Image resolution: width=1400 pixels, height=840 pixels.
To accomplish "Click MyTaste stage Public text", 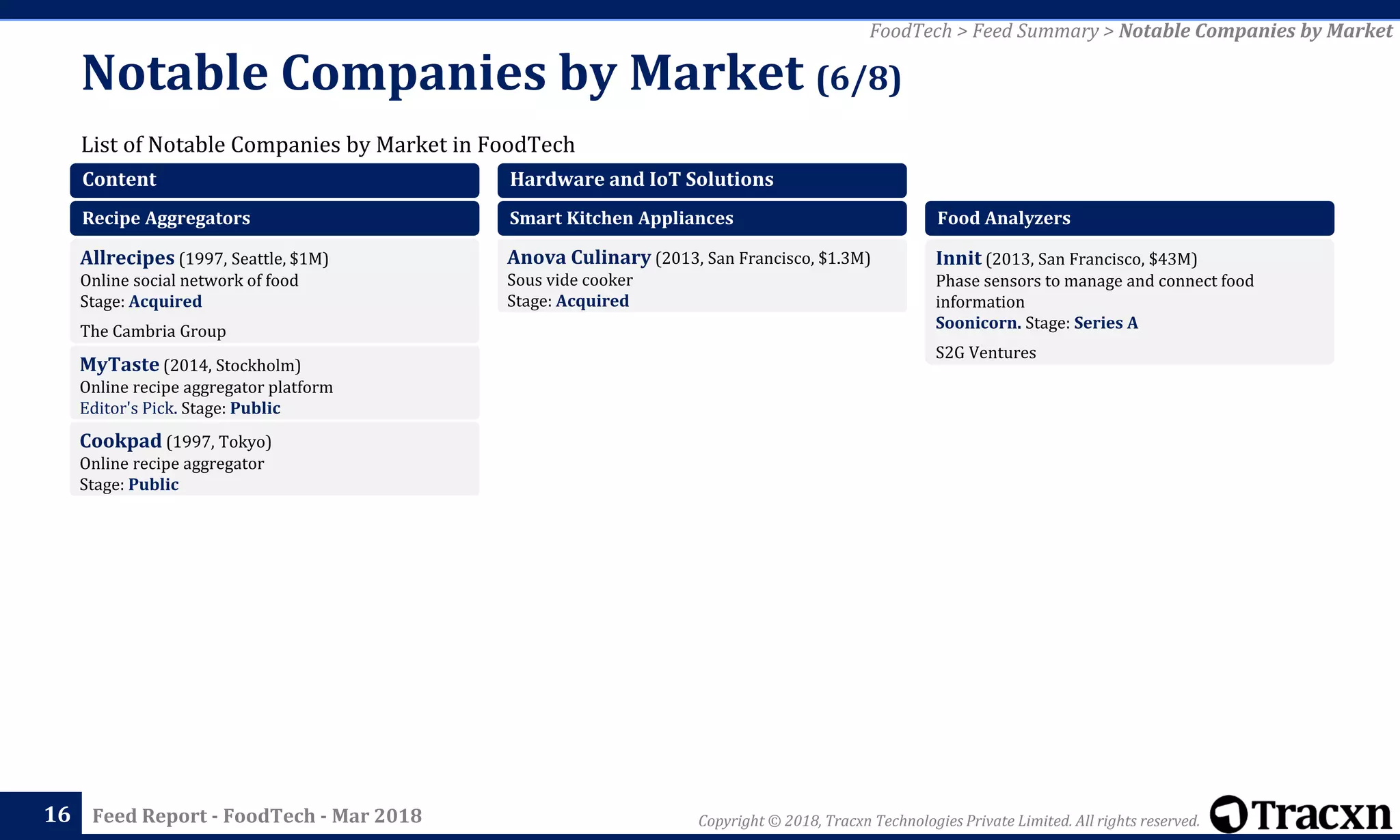I will coord(255,408).
